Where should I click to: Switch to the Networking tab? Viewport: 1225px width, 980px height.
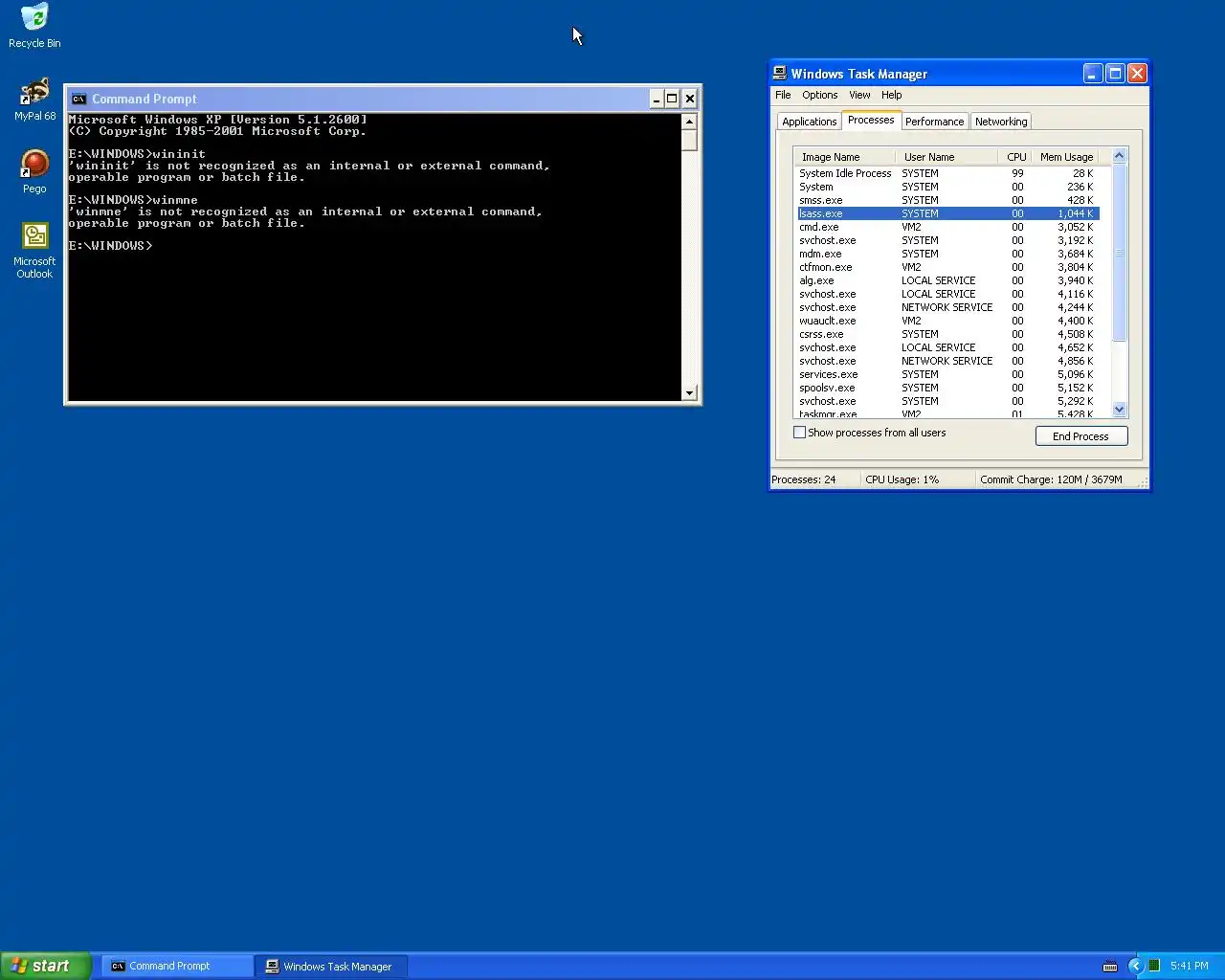click(x=1001, y=122)
